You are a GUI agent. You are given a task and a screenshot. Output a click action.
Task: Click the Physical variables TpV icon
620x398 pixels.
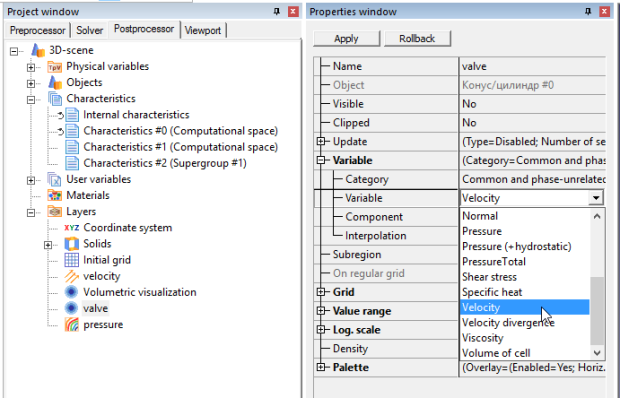coord(55,67)
